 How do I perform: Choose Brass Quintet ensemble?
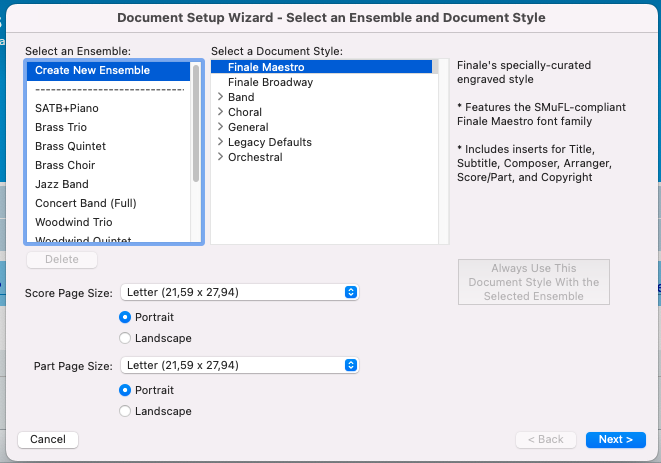pos(70,146)
